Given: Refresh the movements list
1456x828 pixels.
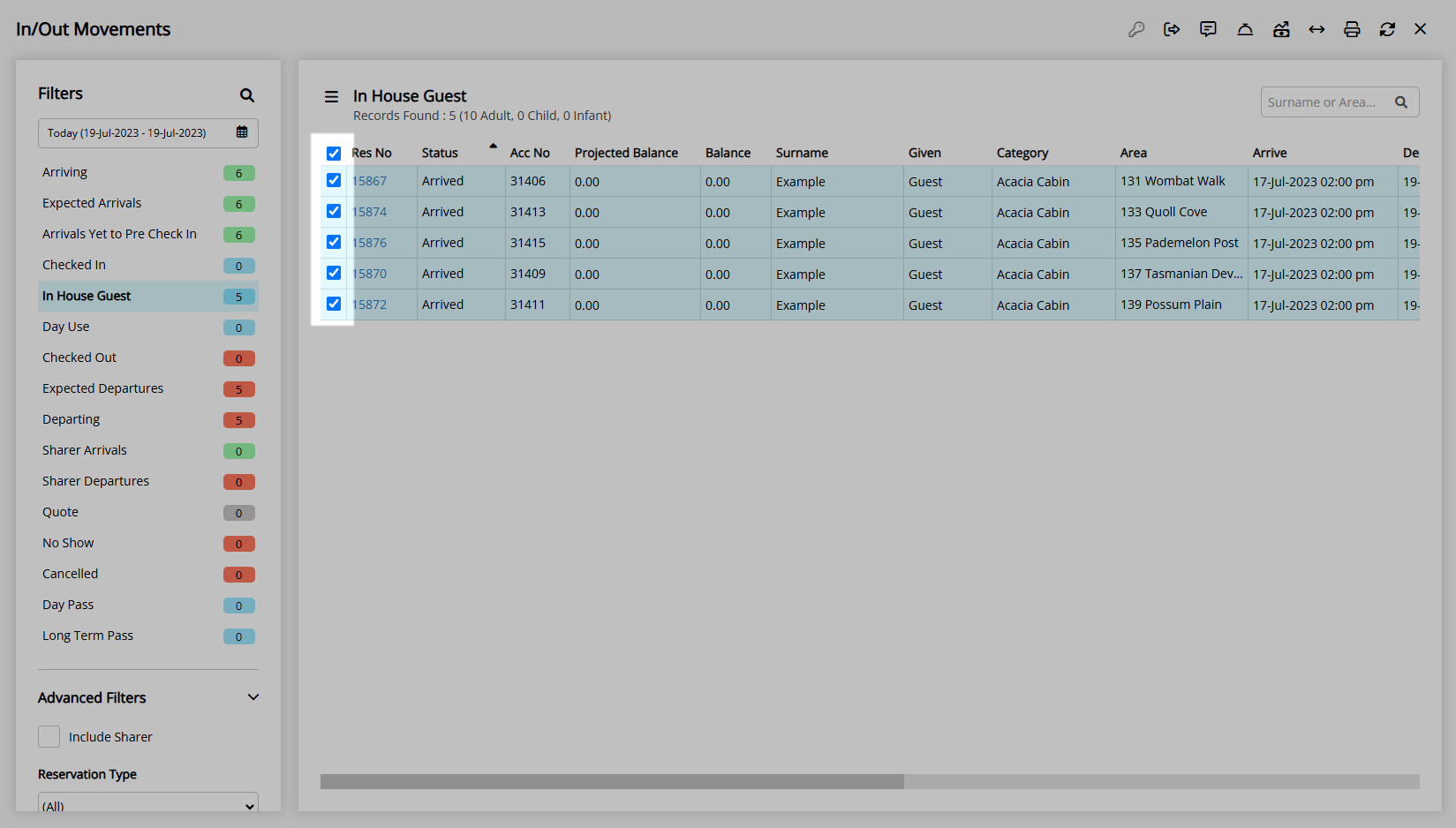Looking at the screenshot, I should tap(1387, 29).
